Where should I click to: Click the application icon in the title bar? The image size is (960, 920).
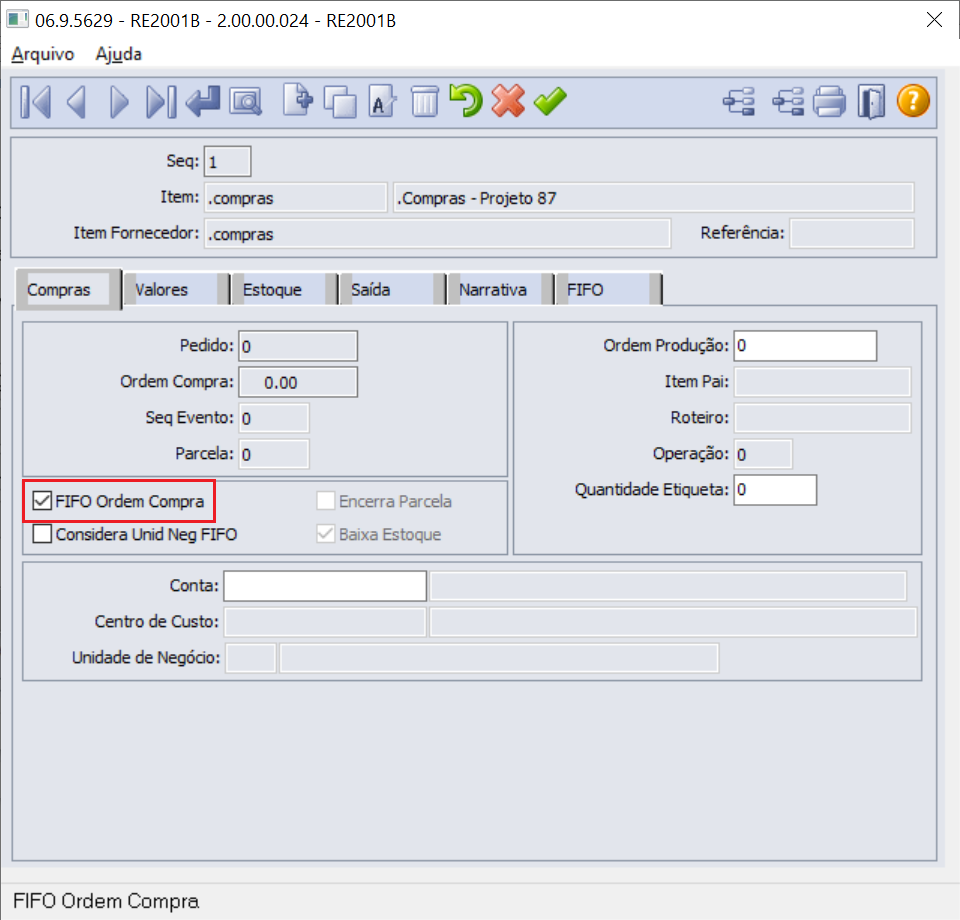coord(17,20)
